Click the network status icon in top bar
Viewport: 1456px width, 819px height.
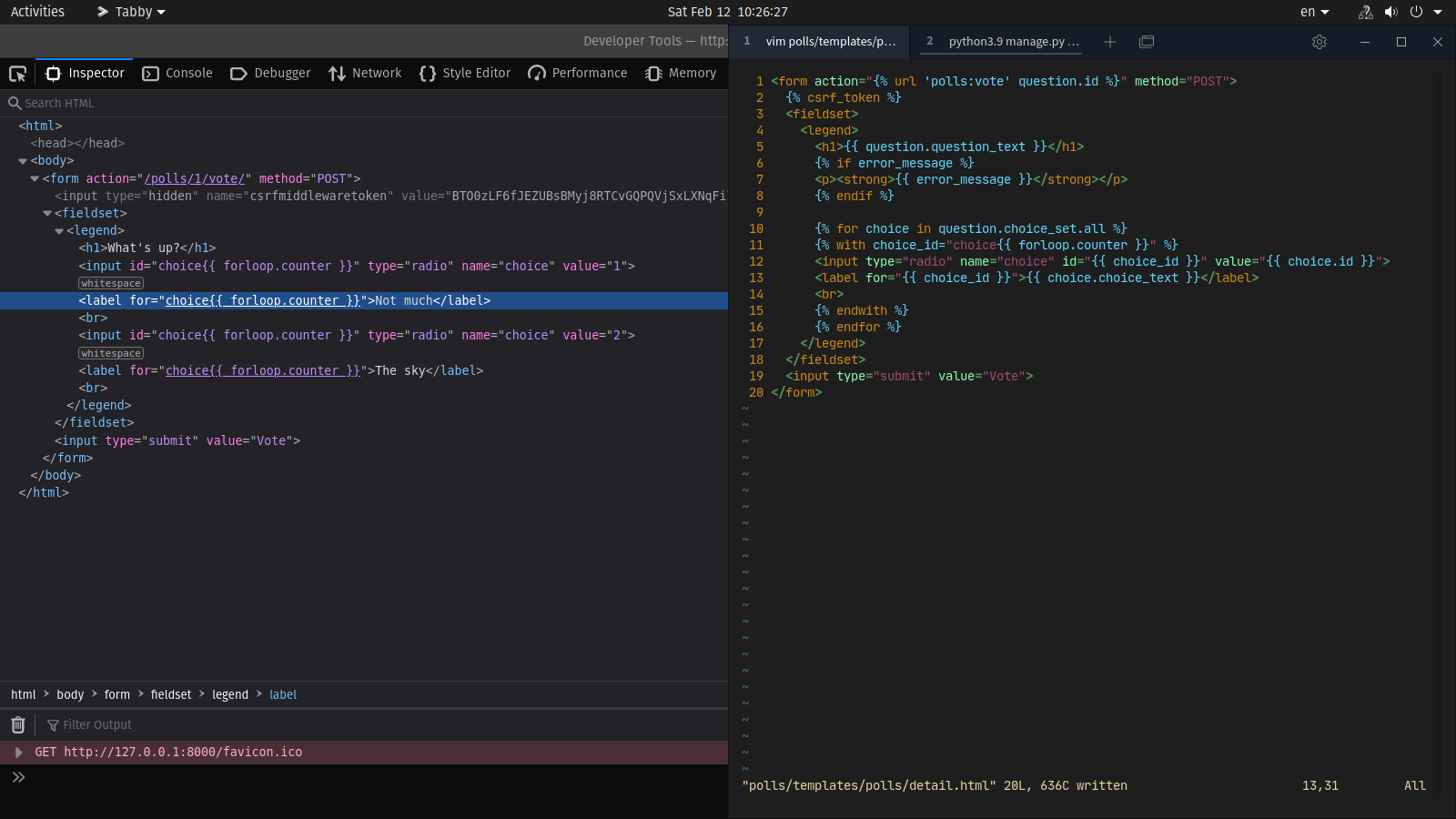[x=1366, y=12]
